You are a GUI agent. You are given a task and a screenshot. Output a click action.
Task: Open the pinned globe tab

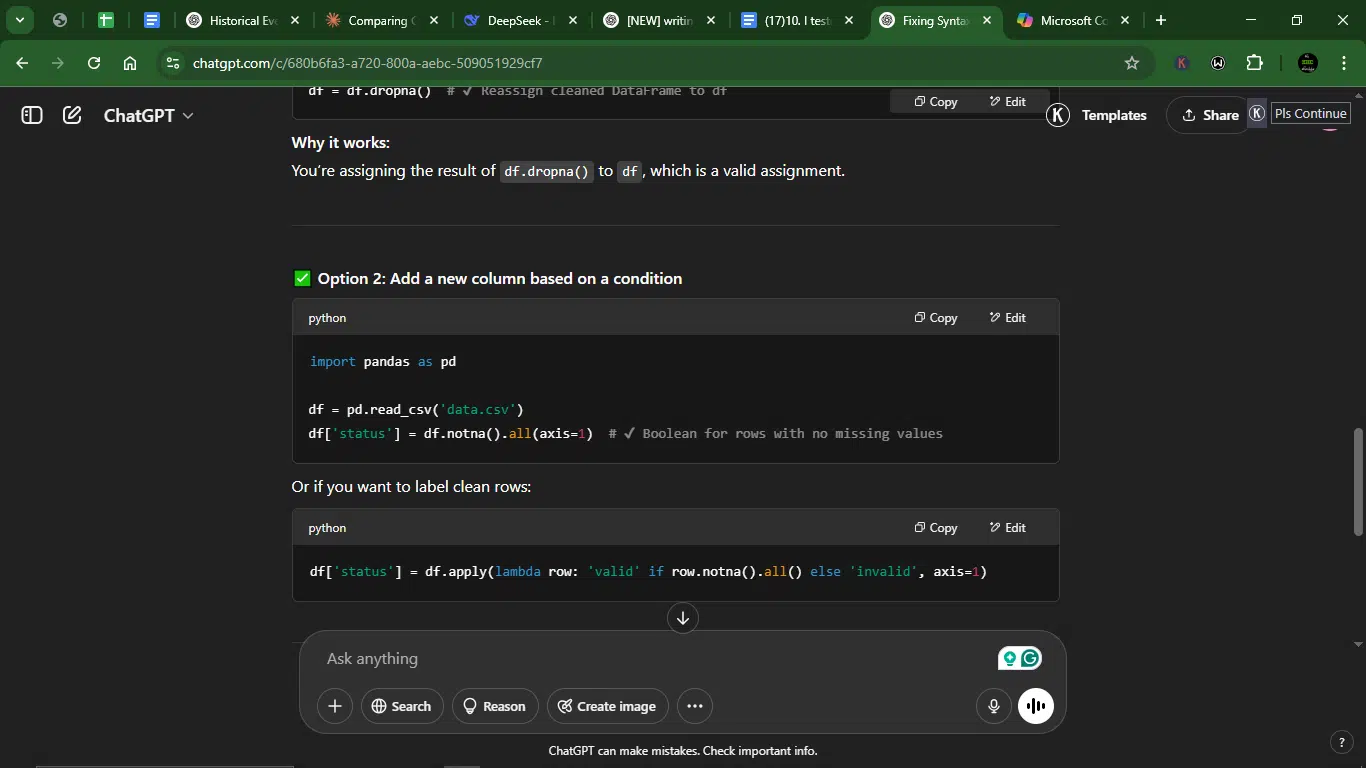pyautogui.click(x=60, y=20)
